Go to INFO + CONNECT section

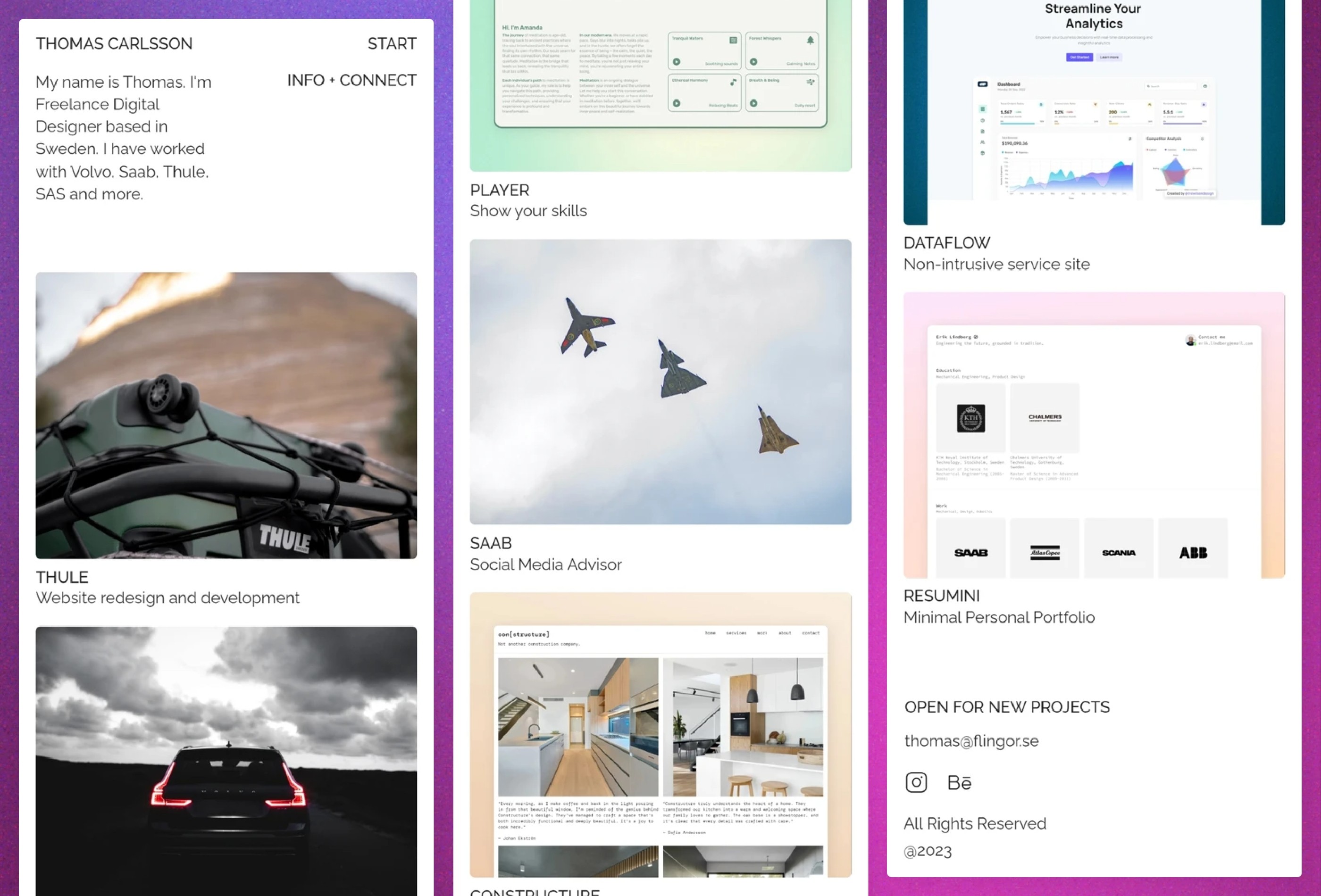coord(351,80)
